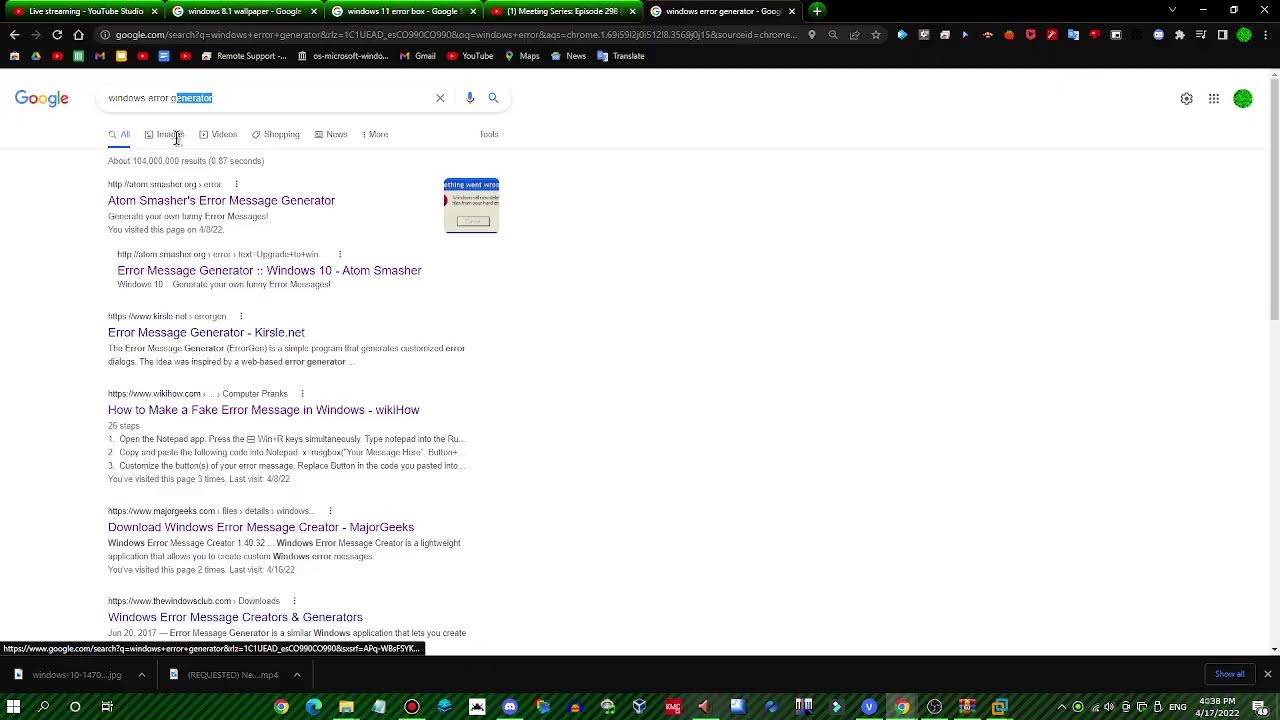Open Error Message Generator Windows 10 link
The height and width of the screenshot is (720, 1280).
tap(269, 270)
